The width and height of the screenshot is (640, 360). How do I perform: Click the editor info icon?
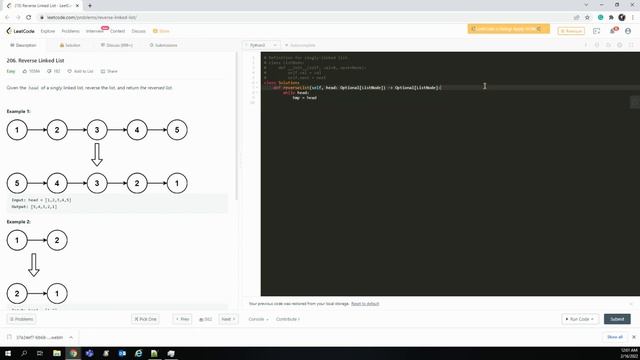(x=586, y=45)
